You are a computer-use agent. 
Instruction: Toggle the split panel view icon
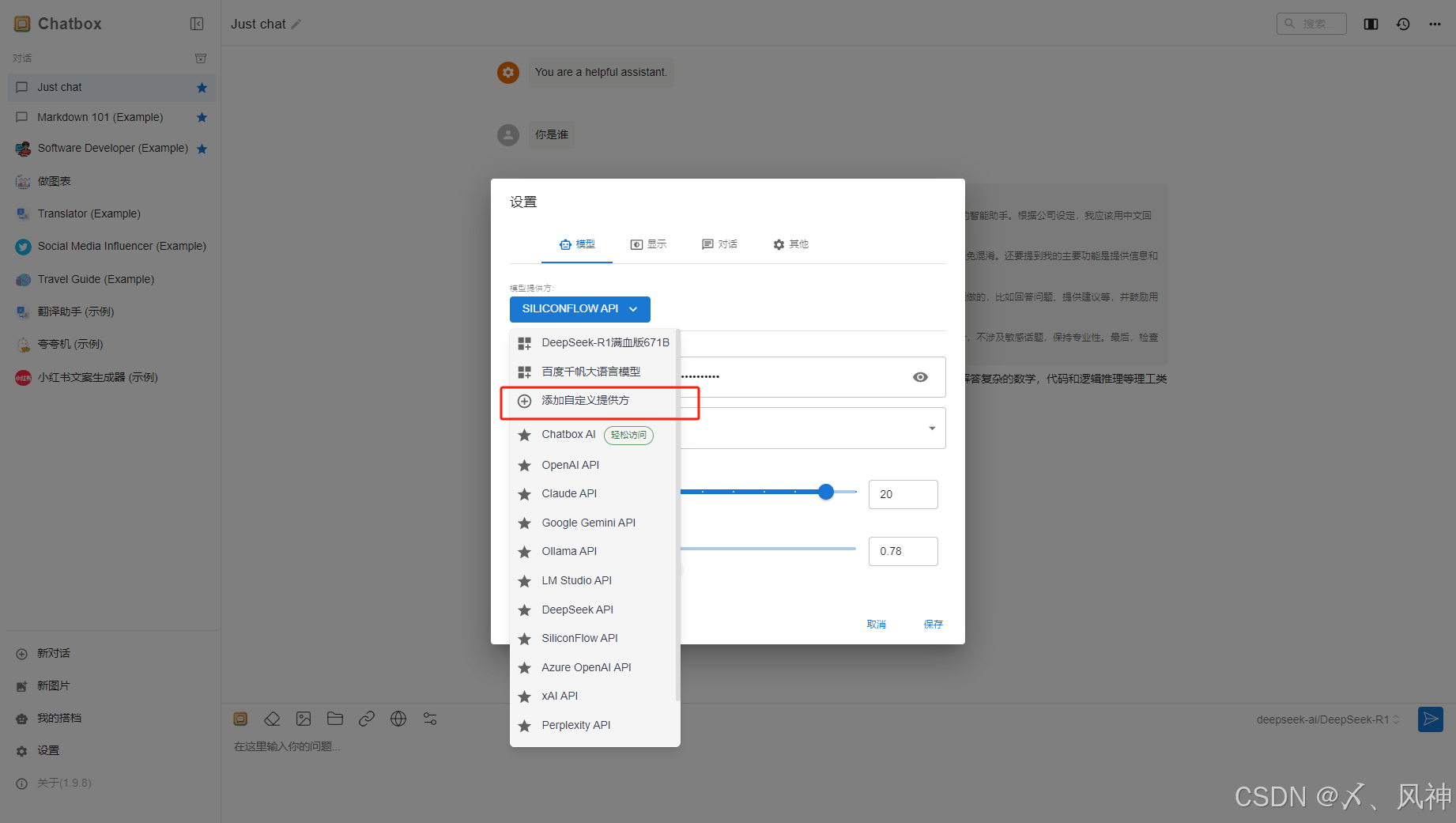pyautogui.click(x=1371, y=24)
